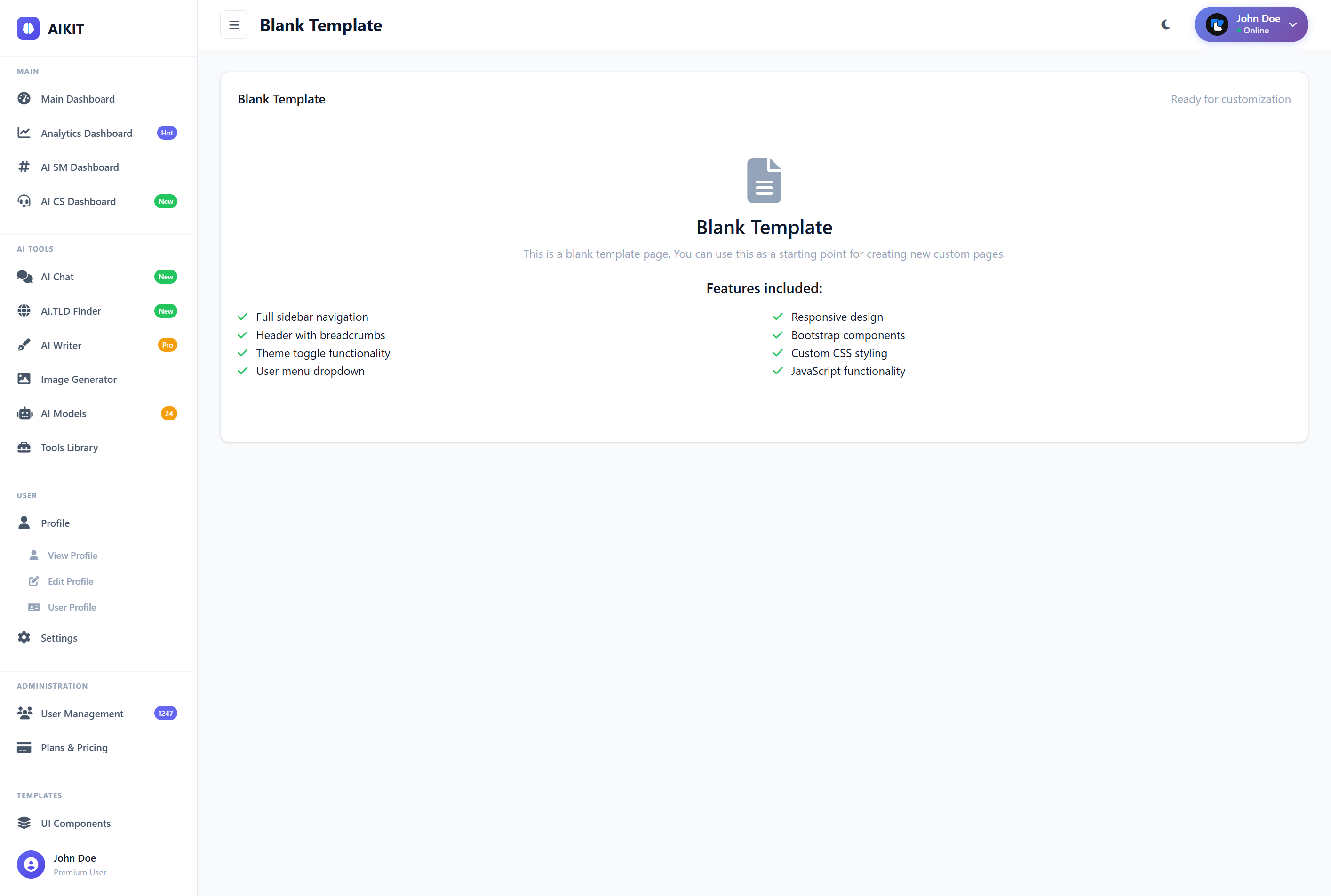Click the Tools Library toolbox icon
Viewport: 1331px width, 896px height.
(x=24, y=447)
